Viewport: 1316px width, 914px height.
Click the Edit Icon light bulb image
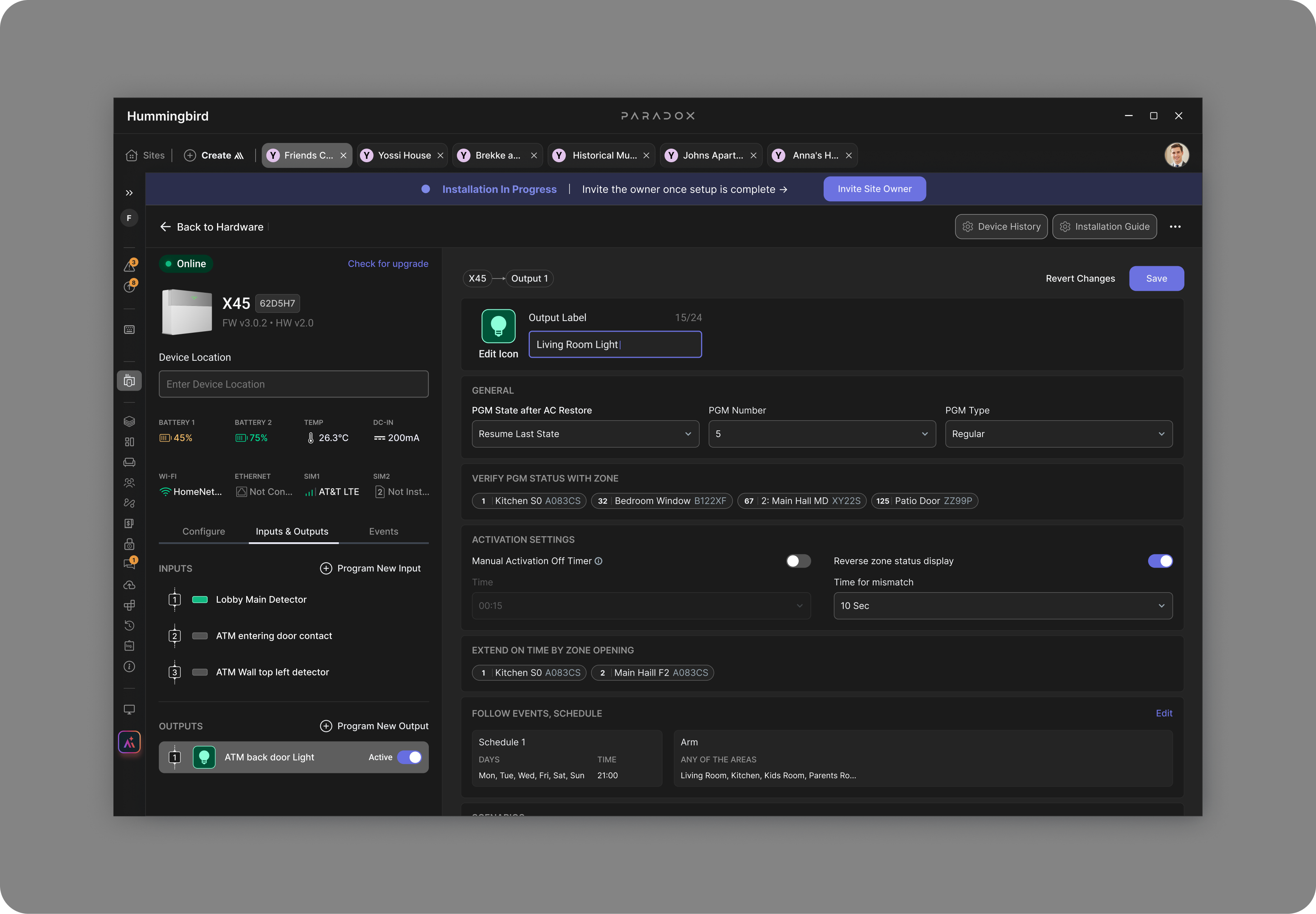(x=498, y=326)
